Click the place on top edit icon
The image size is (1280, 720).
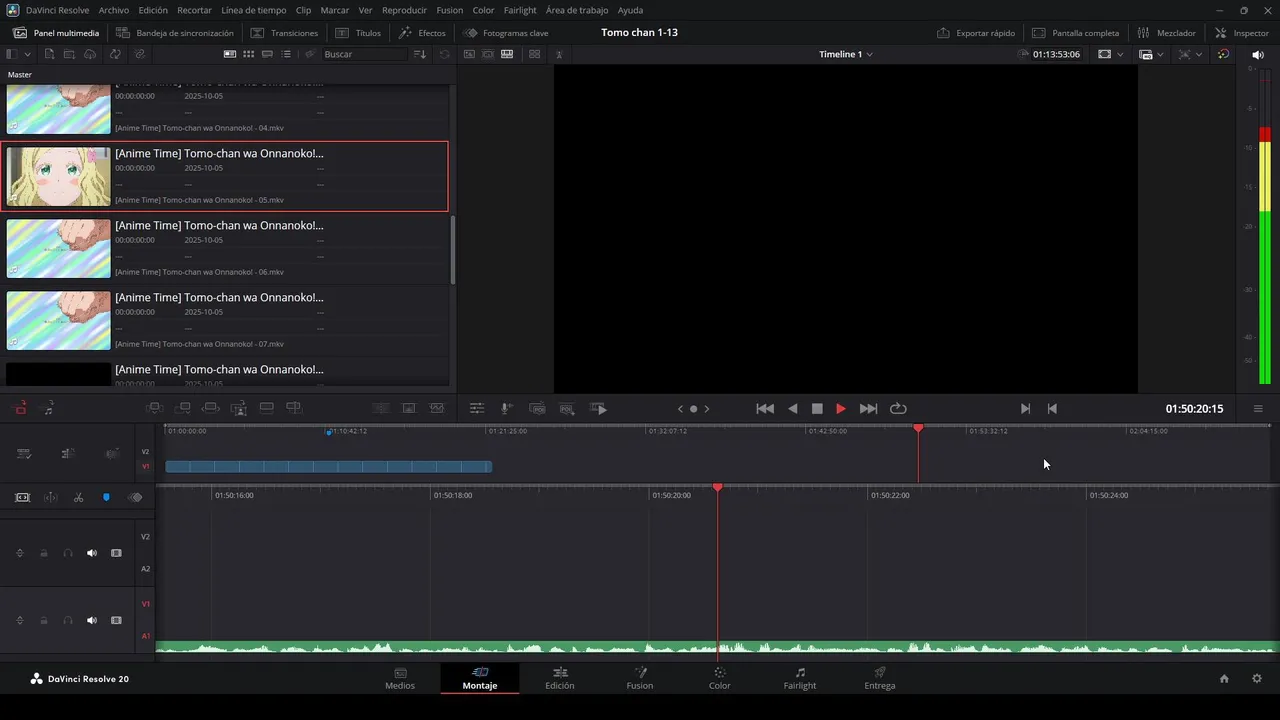click(267, 408)
